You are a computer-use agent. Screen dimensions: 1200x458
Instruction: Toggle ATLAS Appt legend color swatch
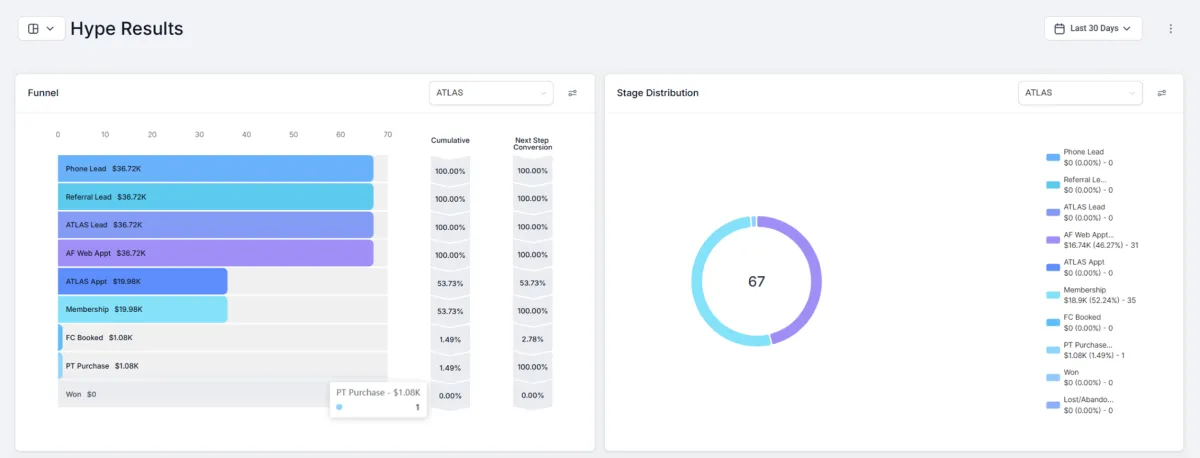[x=1052, y=267]
